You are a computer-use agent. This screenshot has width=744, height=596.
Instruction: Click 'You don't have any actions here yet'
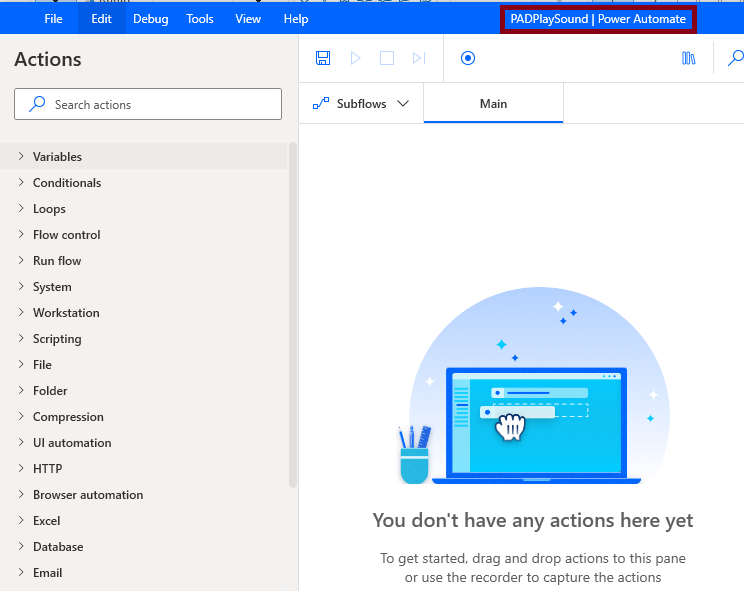(532, 520)
